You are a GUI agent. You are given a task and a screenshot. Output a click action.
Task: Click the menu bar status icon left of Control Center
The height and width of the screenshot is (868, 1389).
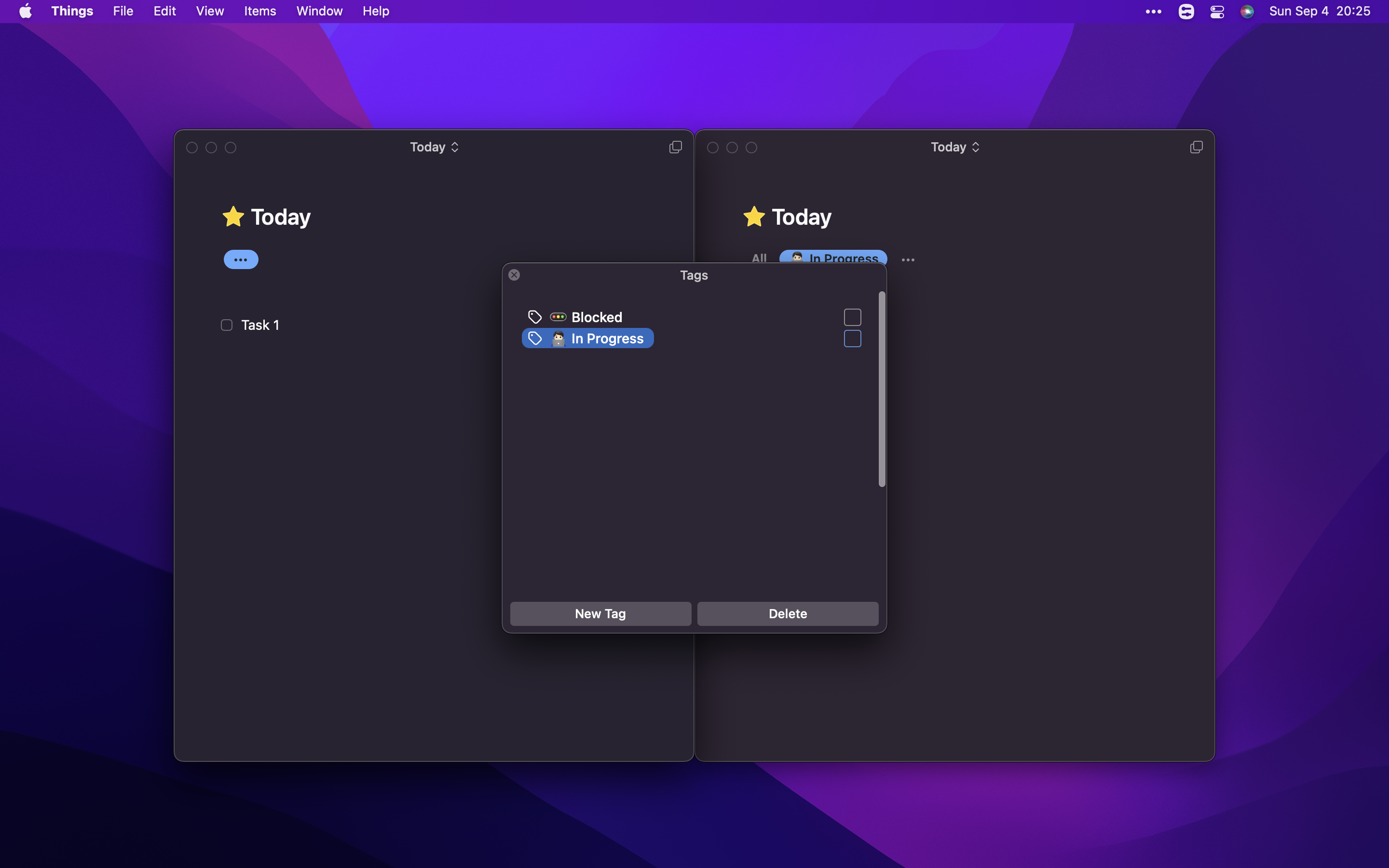pos(1186,12)
